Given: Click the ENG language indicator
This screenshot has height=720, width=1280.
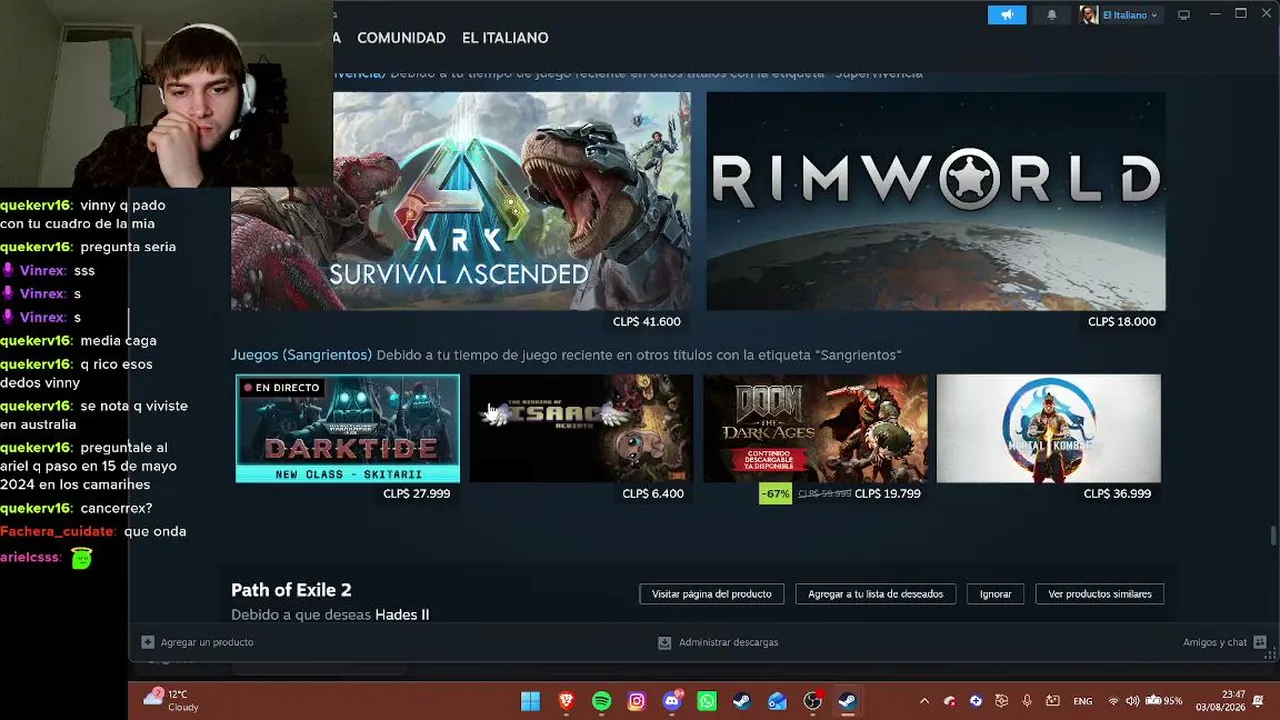Looking at the screenshot, I should pyautogui.click(x=1083, y=701).
